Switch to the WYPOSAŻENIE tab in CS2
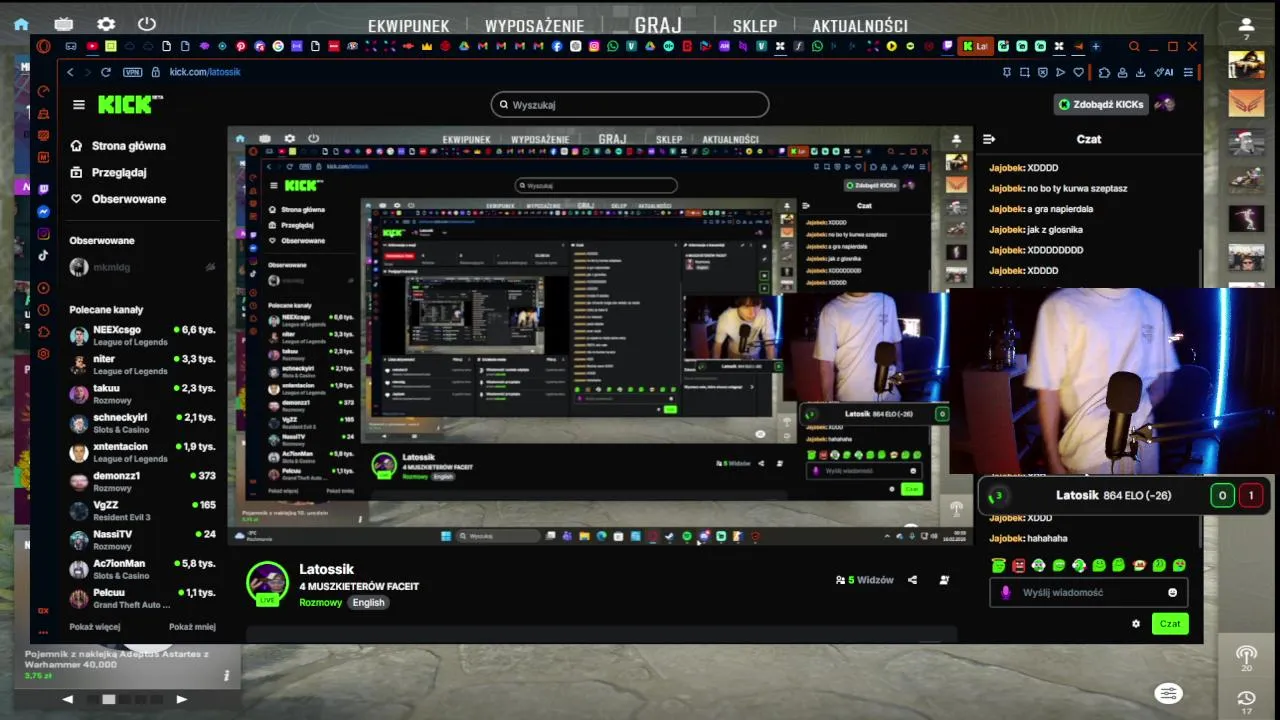 [x=534, y=26]
